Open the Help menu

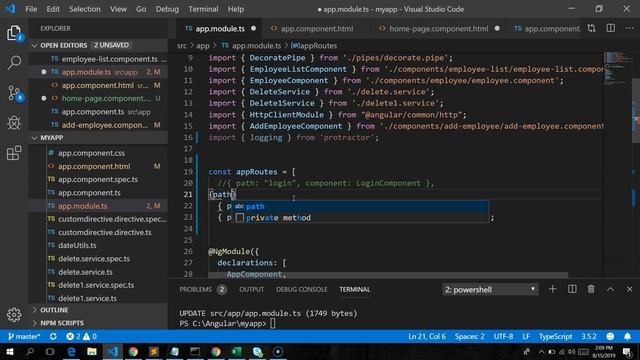point(236,9)
